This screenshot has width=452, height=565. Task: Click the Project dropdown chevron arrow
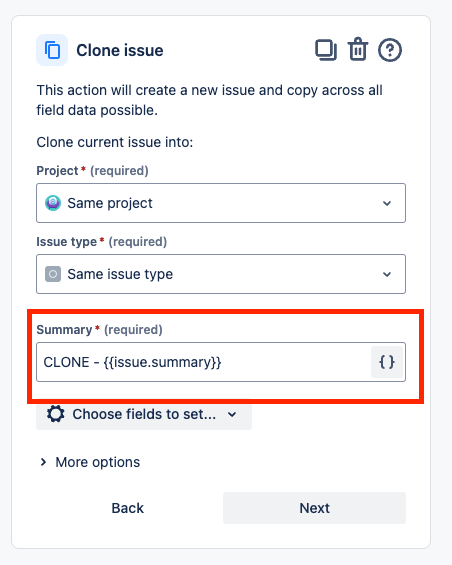point(387,203)
